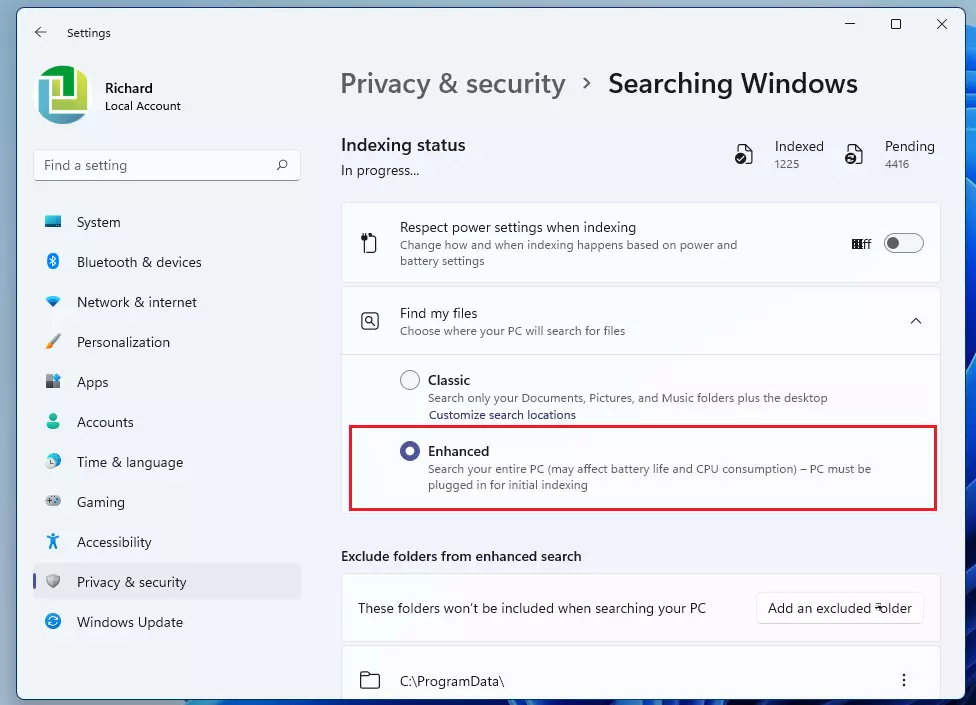Screen dimensions: 976x705
Task: Click the Accounts person icon
Action: click(53, 421)
